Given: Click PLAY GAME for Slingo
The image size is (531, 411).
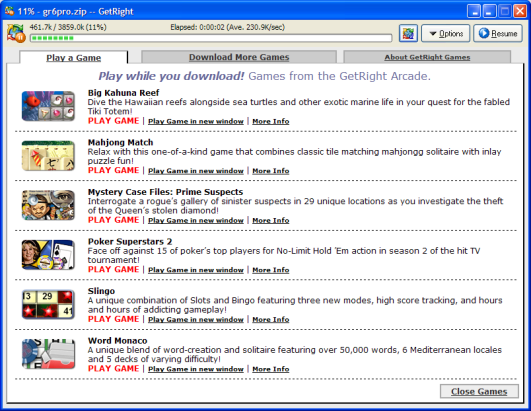Looking at the screenshot, I should (x=113, y=319).
